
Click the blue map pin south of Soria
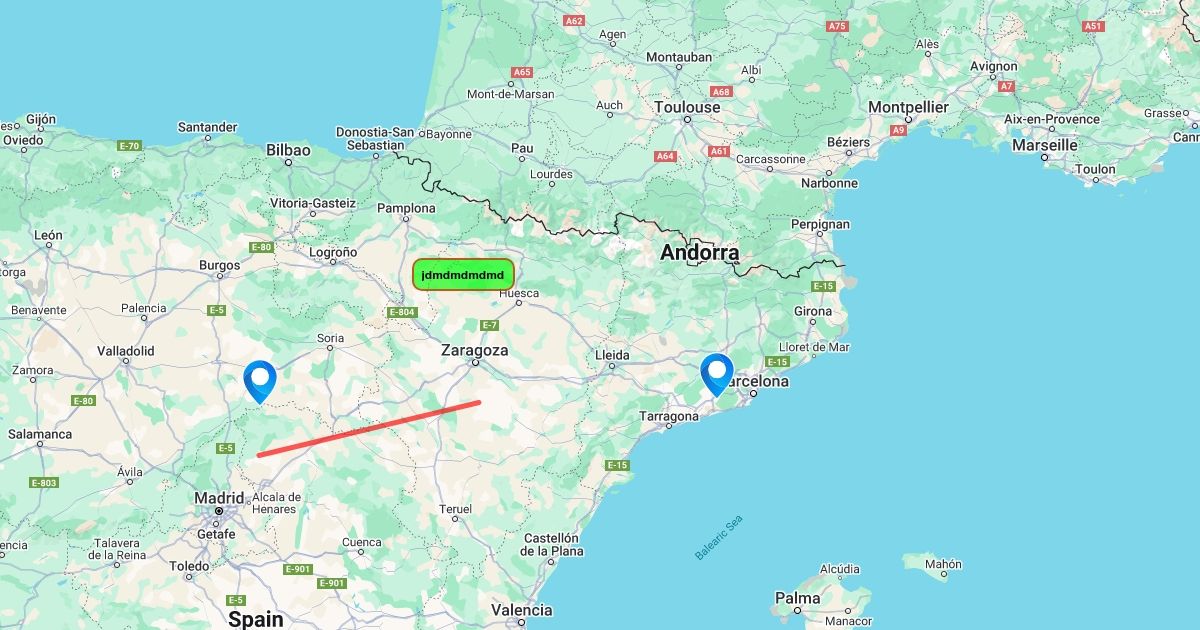pyautogui.click(x=260, y=382)
